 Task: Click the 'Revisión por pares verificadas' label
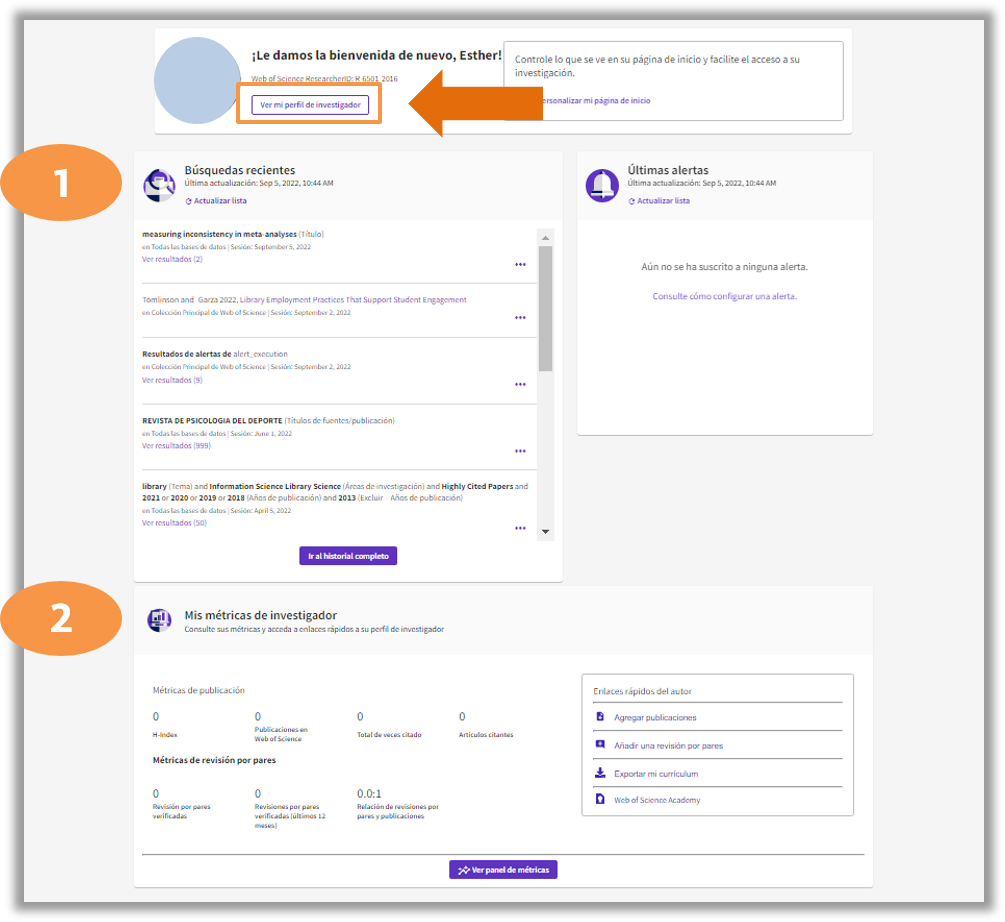(x=181, y=811)
